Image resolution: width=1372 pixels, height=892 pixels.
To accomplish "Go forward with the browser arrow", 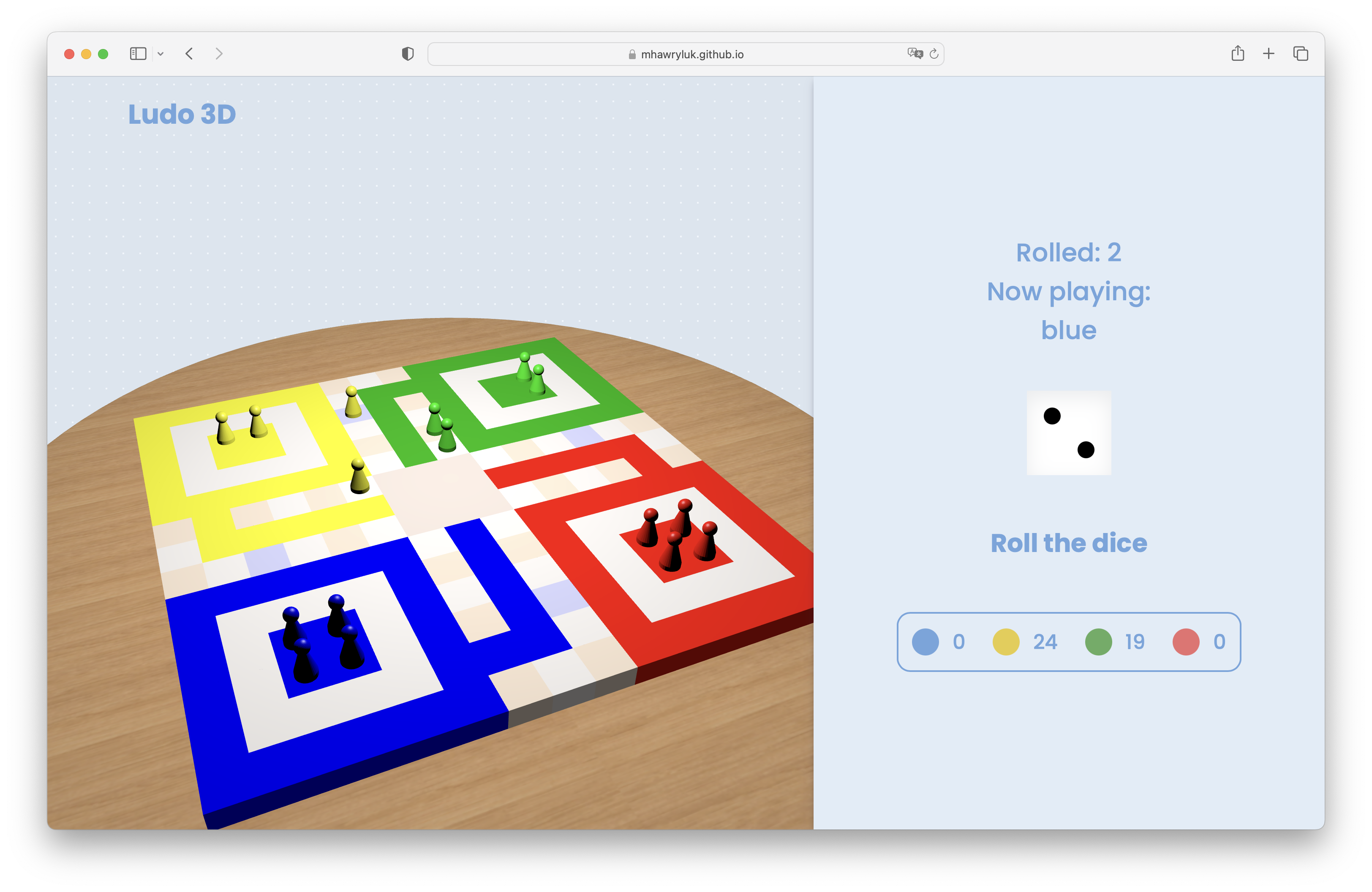I will click(x=218, y=54).
